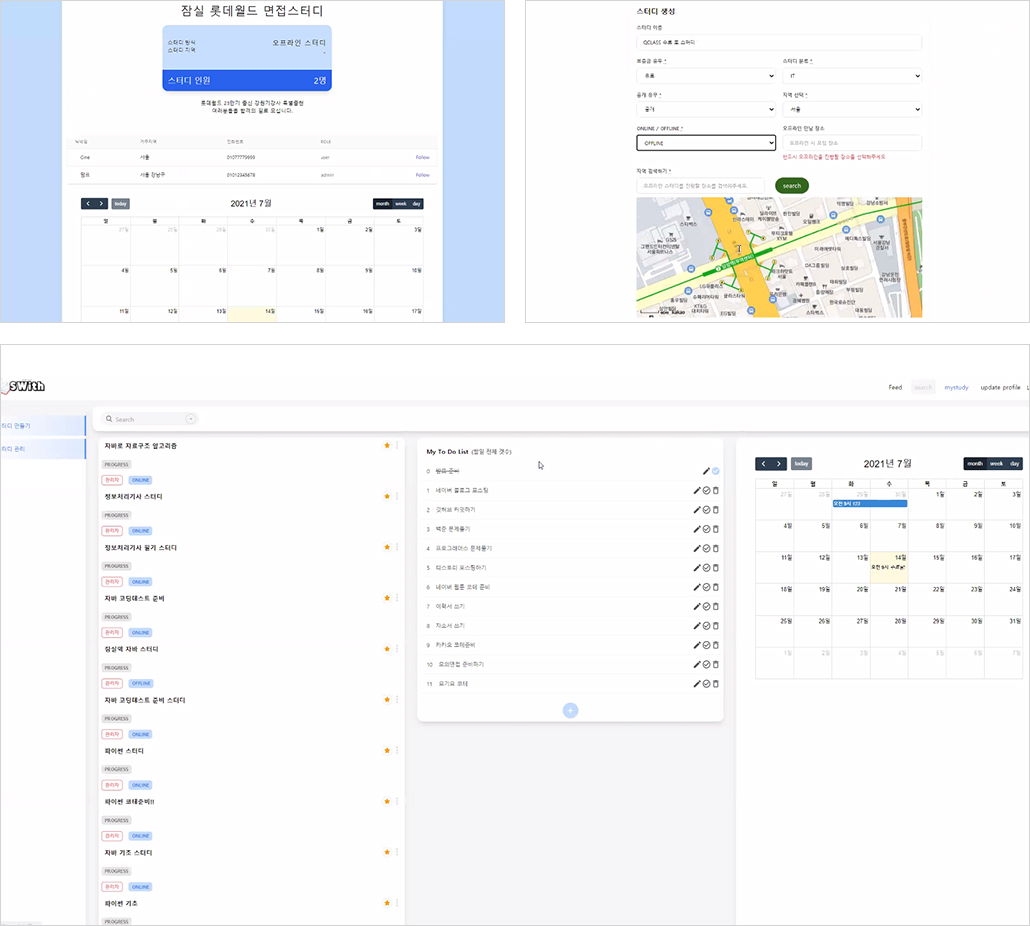Go to the next month in the bottom calendar

tap(778, 464)
